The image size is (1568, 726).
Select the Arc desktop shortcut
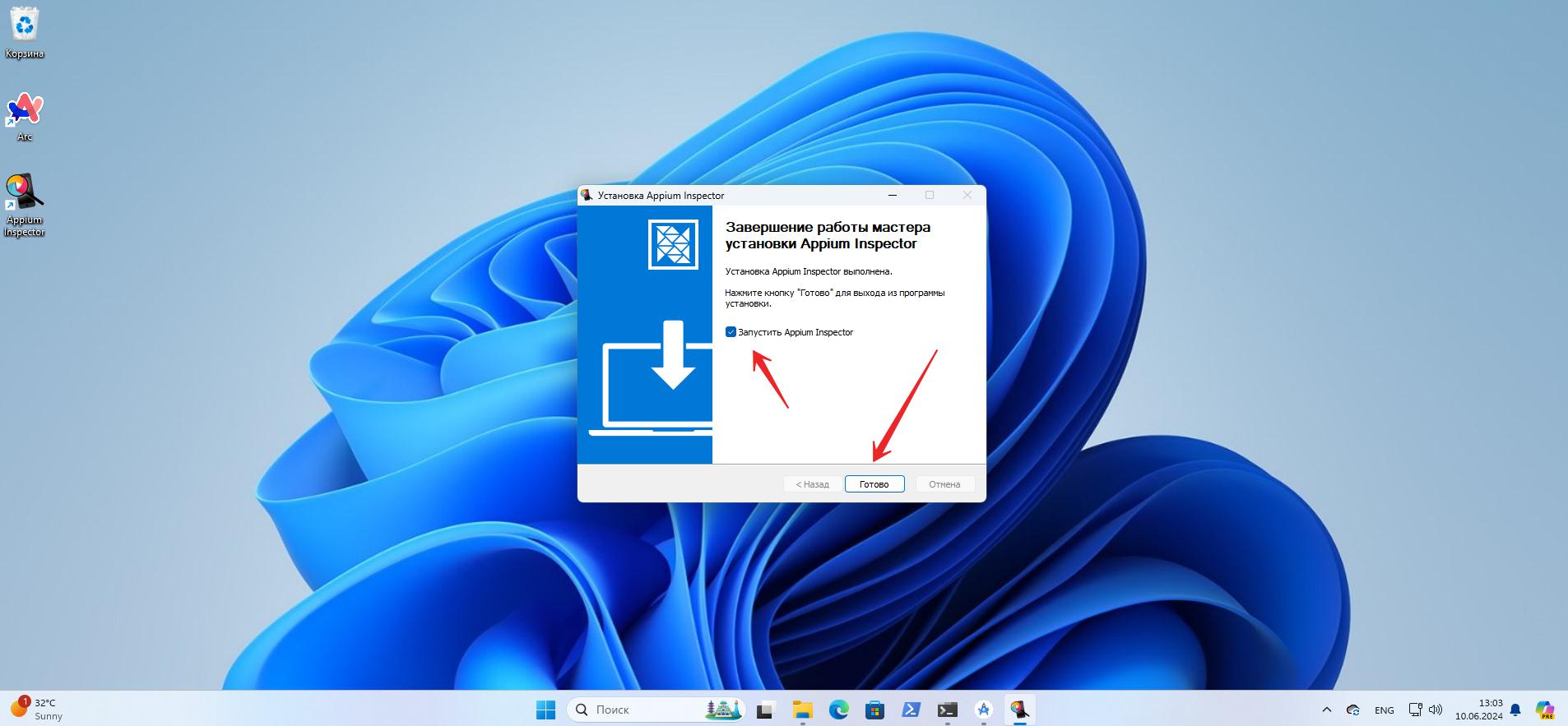(25, 117)
